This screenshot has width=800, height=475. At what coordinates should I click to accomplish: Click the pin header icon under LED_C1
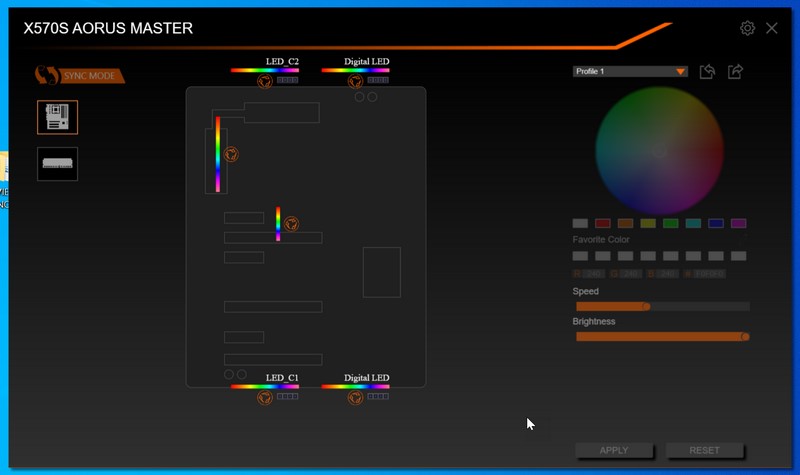288,396
